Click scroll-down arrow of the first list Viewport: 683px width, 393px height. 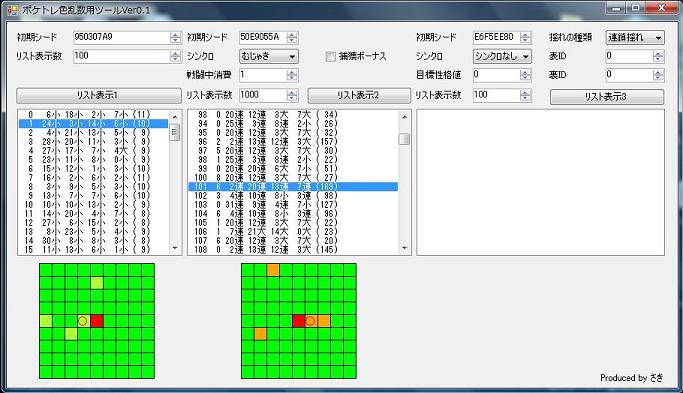click(x=175, y=248)
